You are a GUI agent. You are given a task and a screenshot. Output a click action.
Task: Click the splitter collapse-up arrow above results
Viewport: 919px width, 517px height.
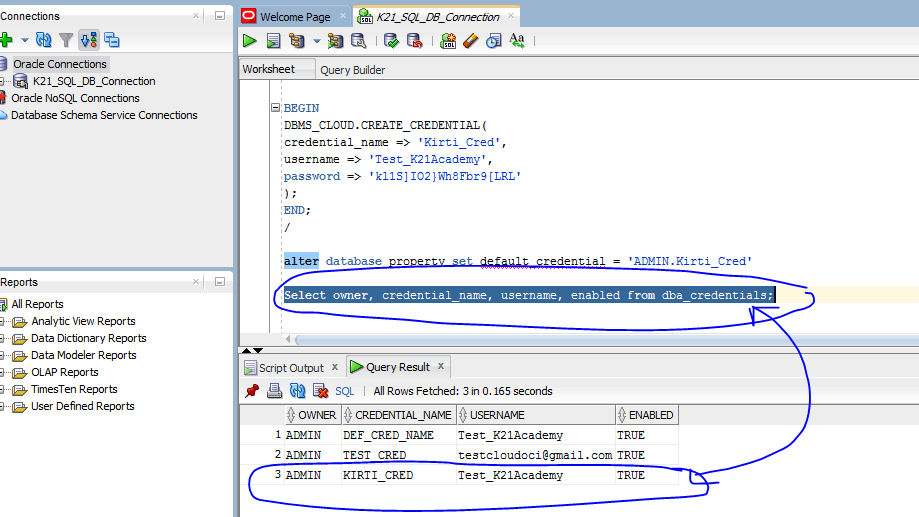[x=246, y=350]
